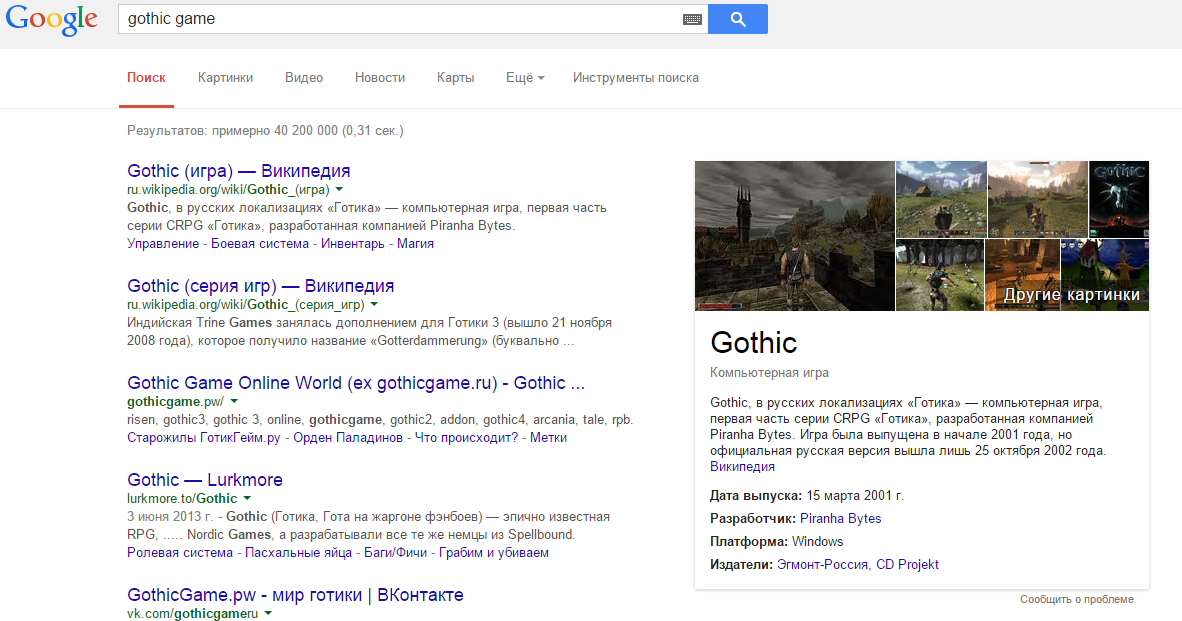Screen dimensions: 1182x621
Task: Click the blue magnifier search button
Action: pyautogui.click(x=738, y=19)
